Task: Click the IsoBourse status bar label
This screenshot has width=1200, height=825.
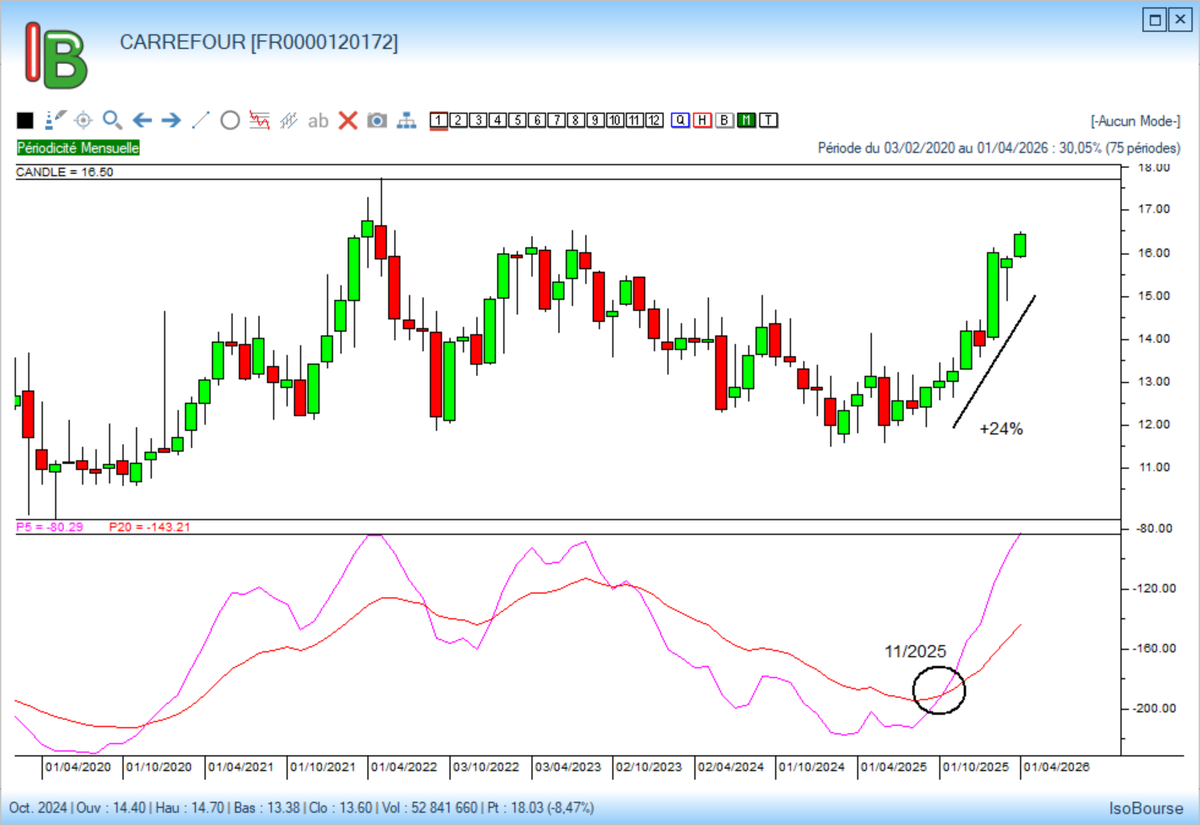Action: click(x=1146, y=807)
